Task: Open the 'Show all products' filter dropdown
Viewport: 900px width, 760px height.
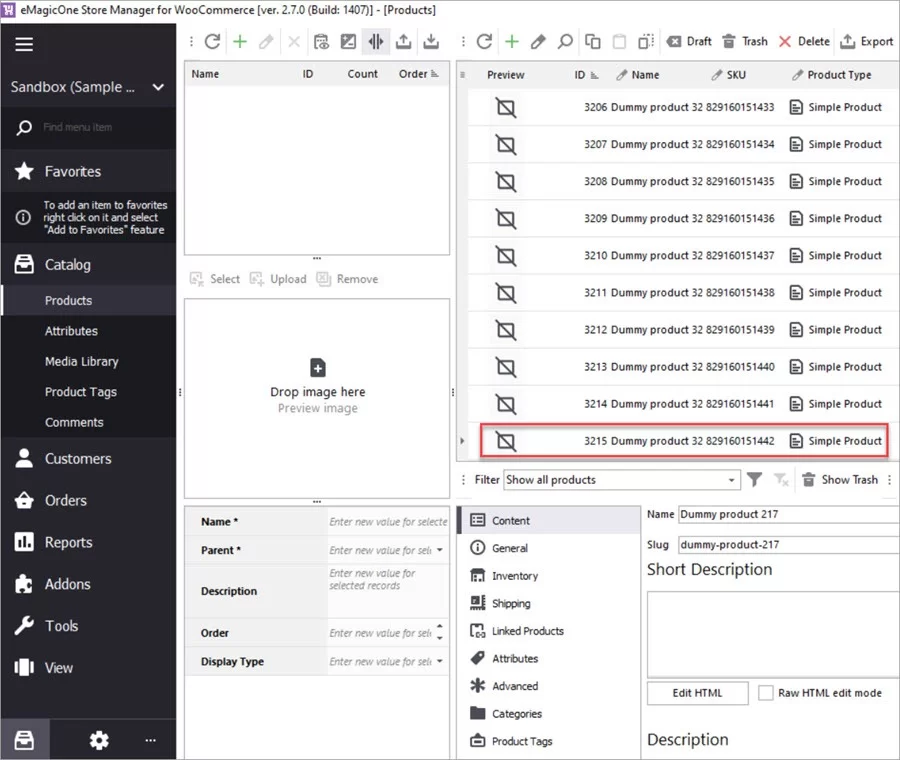Action: pyautogui.click(x=620, y=479)
